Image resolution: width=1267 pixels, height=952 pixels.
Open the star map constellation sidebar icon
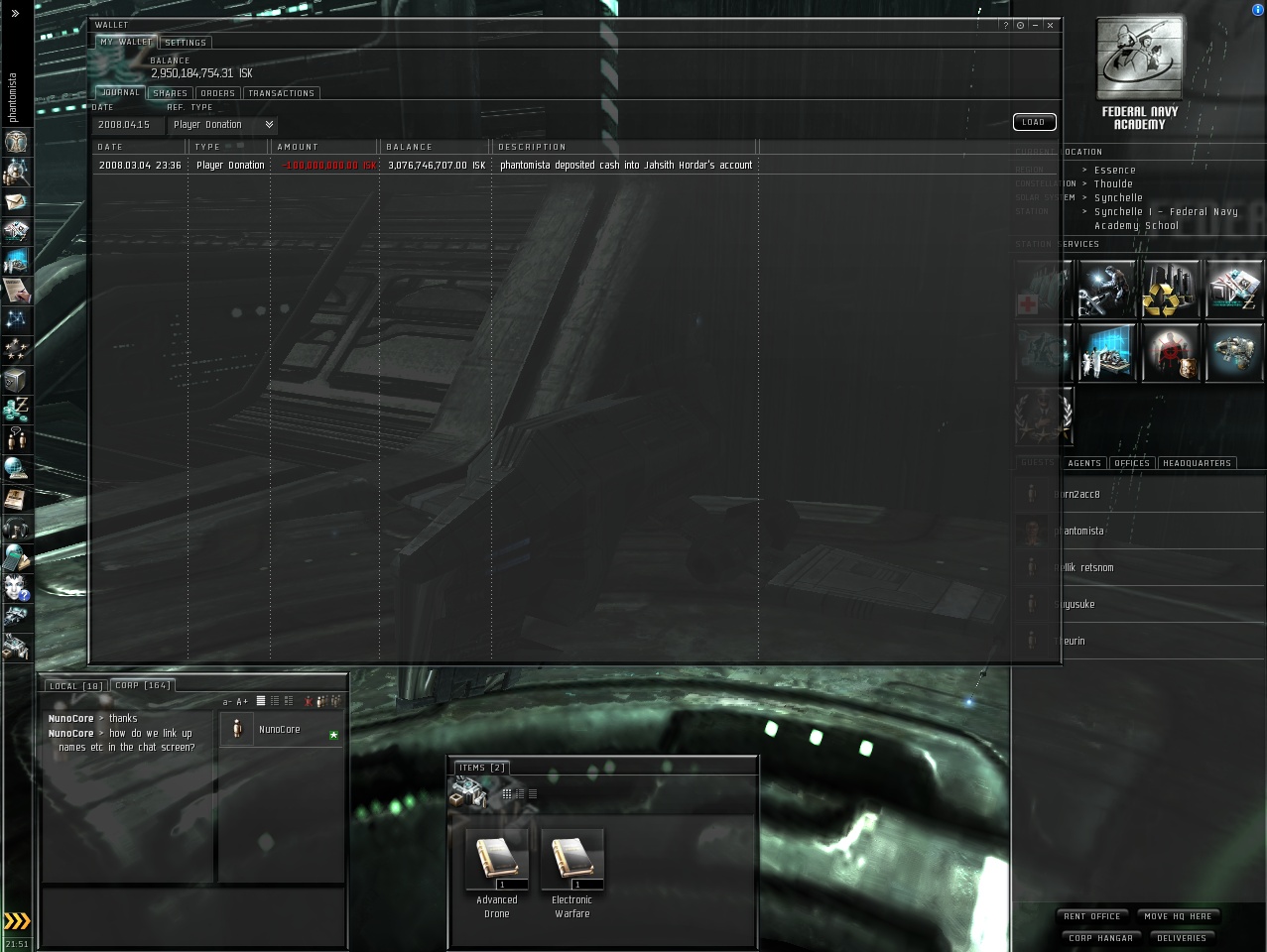click(x=17, y=320)
